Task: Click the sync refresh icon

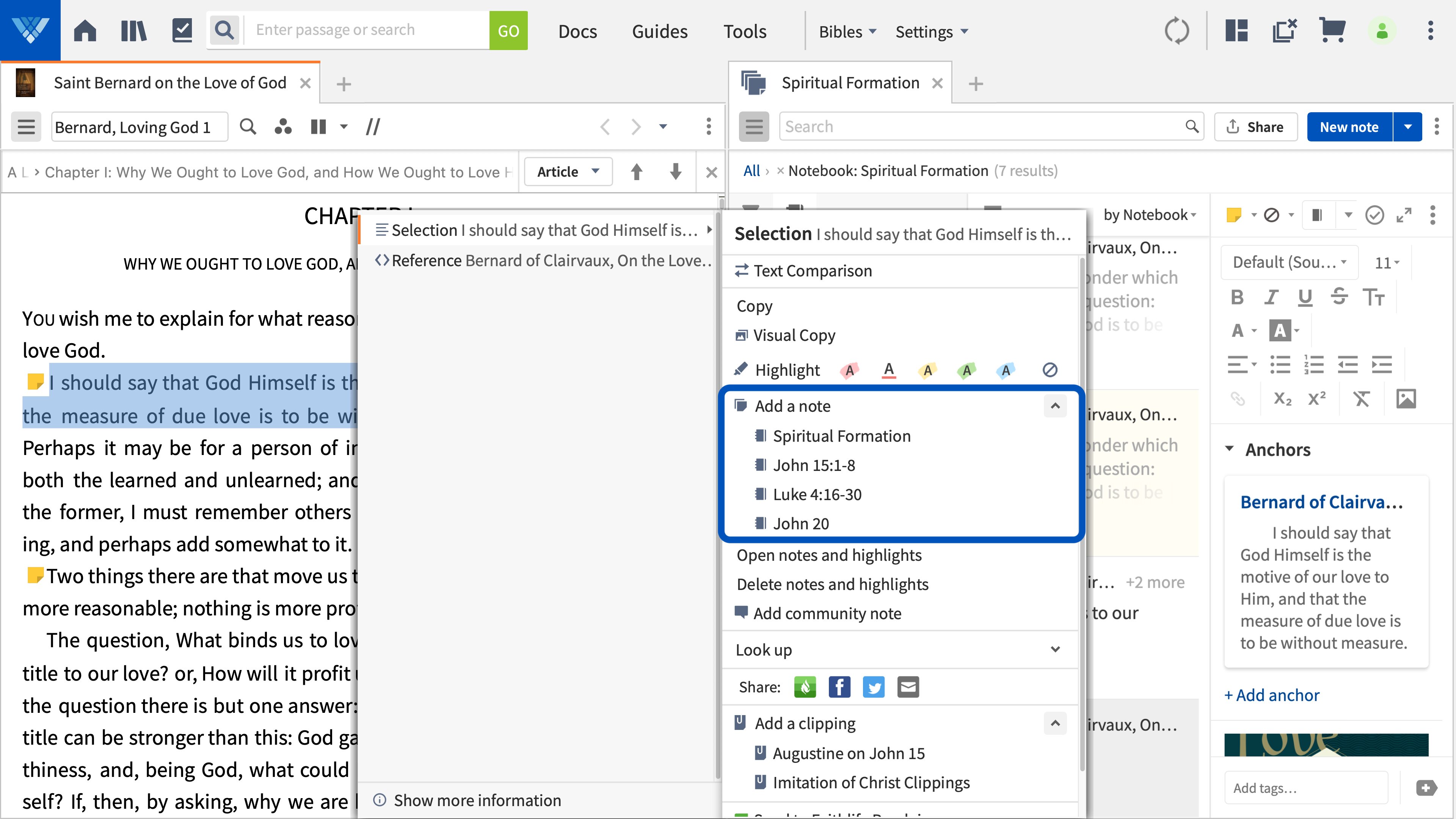Action: coord(1177,30)
